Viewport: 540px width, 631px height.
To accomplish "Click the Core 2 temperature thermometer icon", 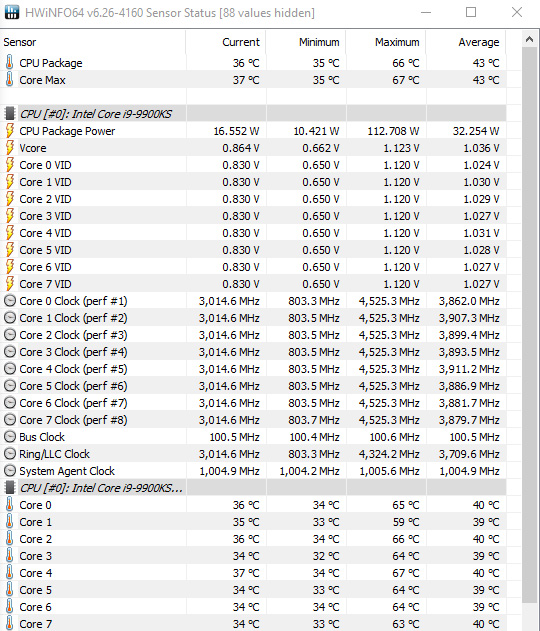I will pos(9,538).
